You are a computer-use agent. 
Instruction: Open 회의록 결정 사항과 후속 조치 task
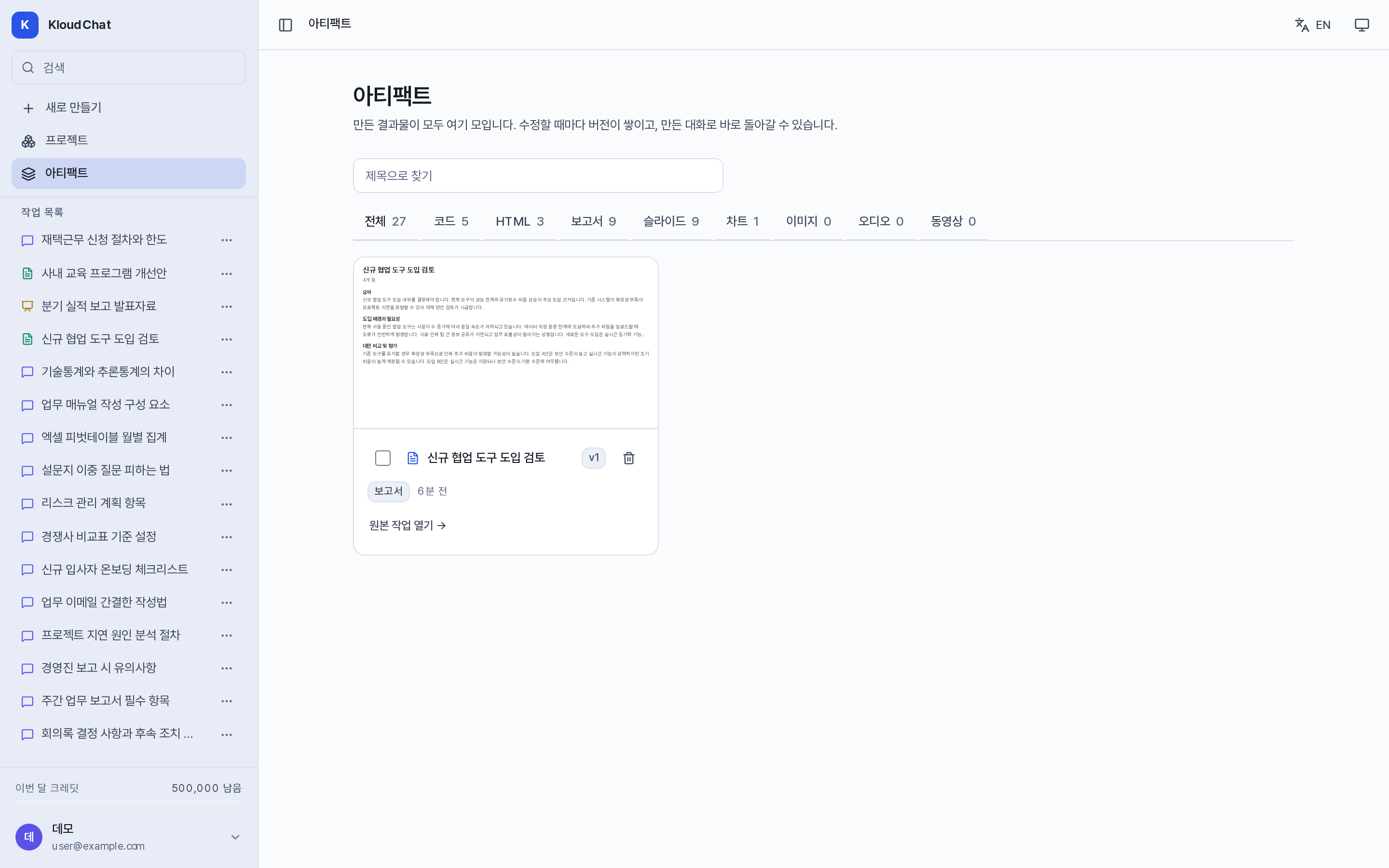tap(117, 733)
